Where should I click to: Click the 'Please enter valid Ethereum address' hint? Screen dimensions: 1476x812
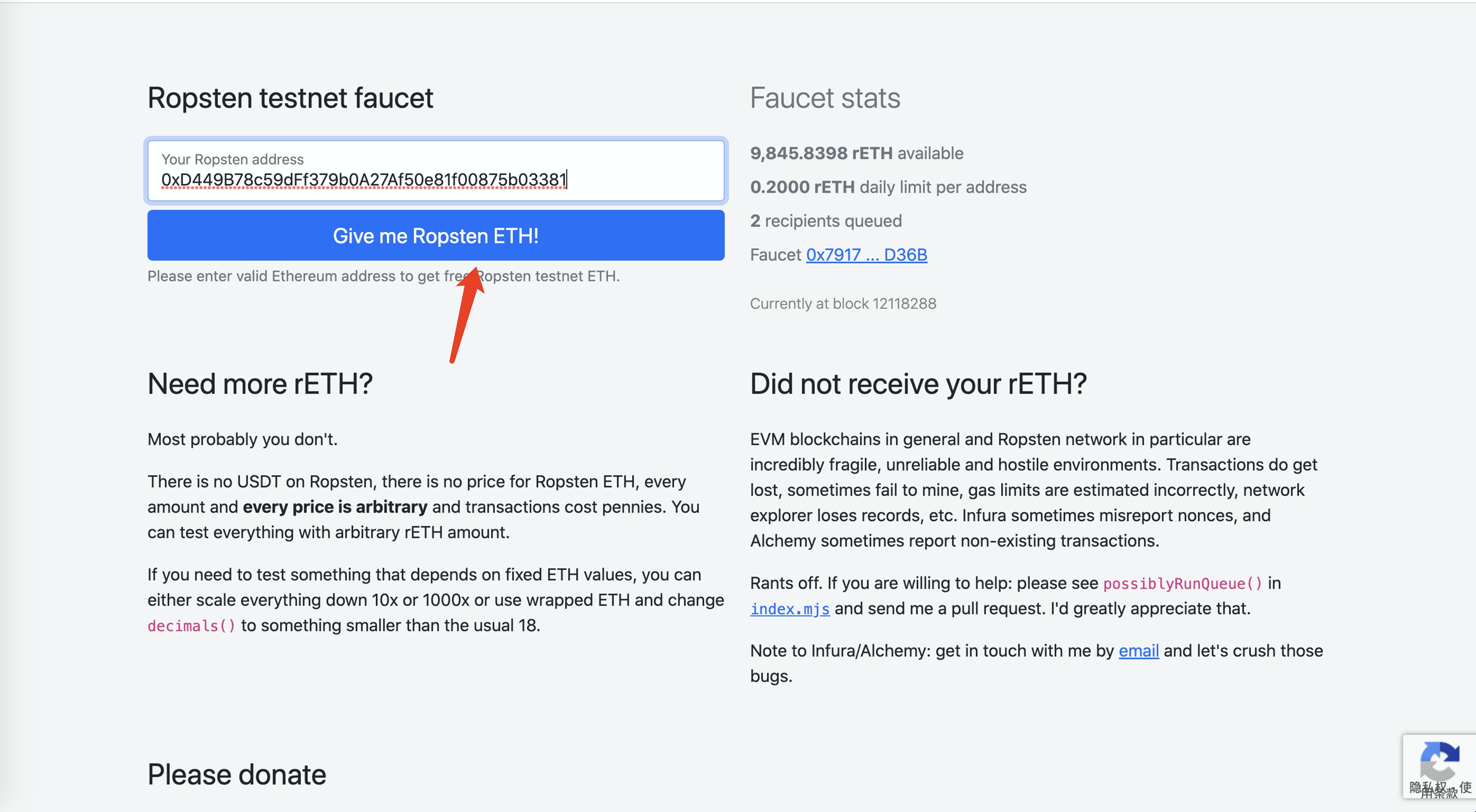(383, 276)
